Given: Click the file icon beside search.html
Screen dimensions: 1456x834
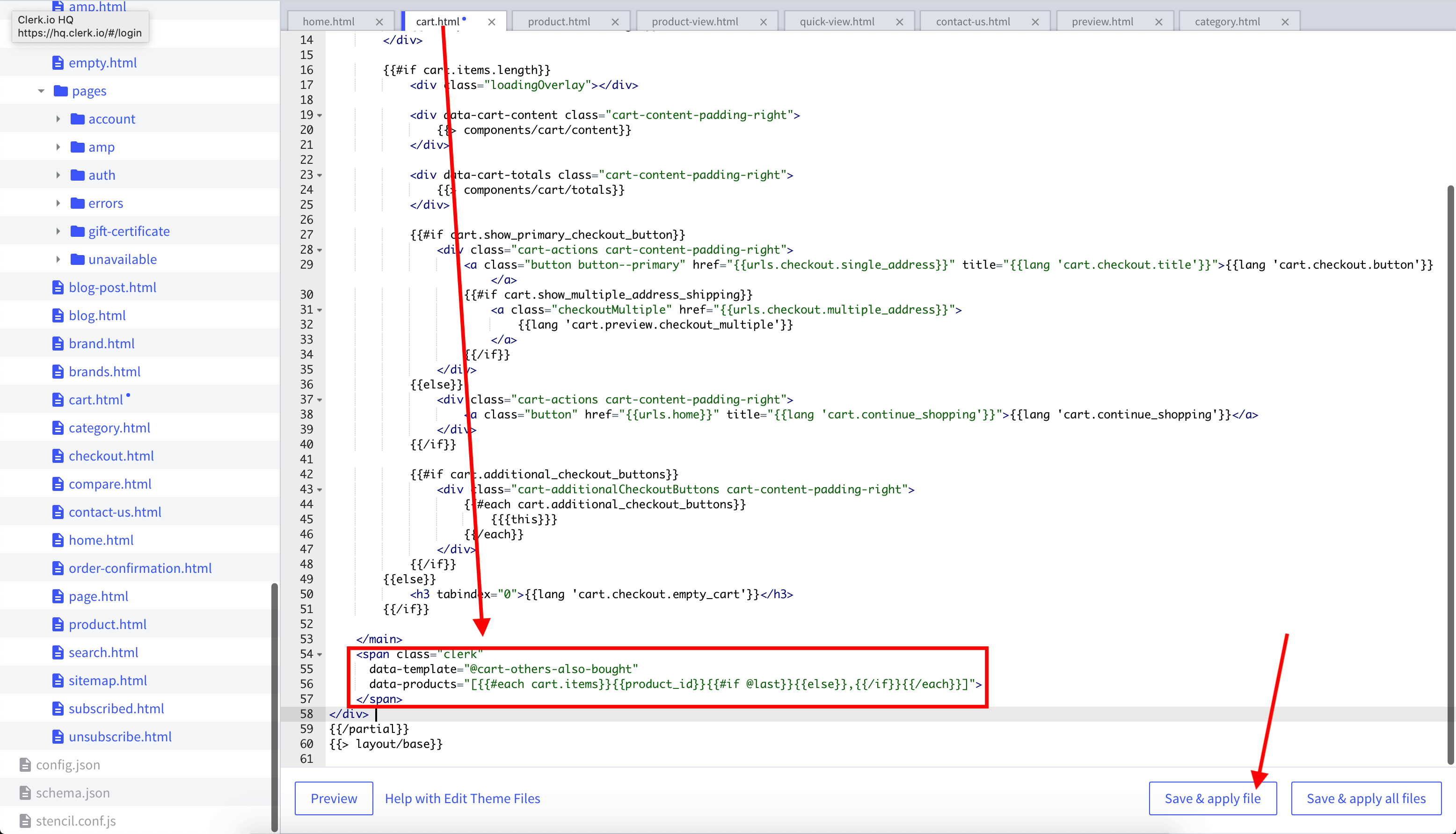Looking at the screenshot, I should 58,652.
